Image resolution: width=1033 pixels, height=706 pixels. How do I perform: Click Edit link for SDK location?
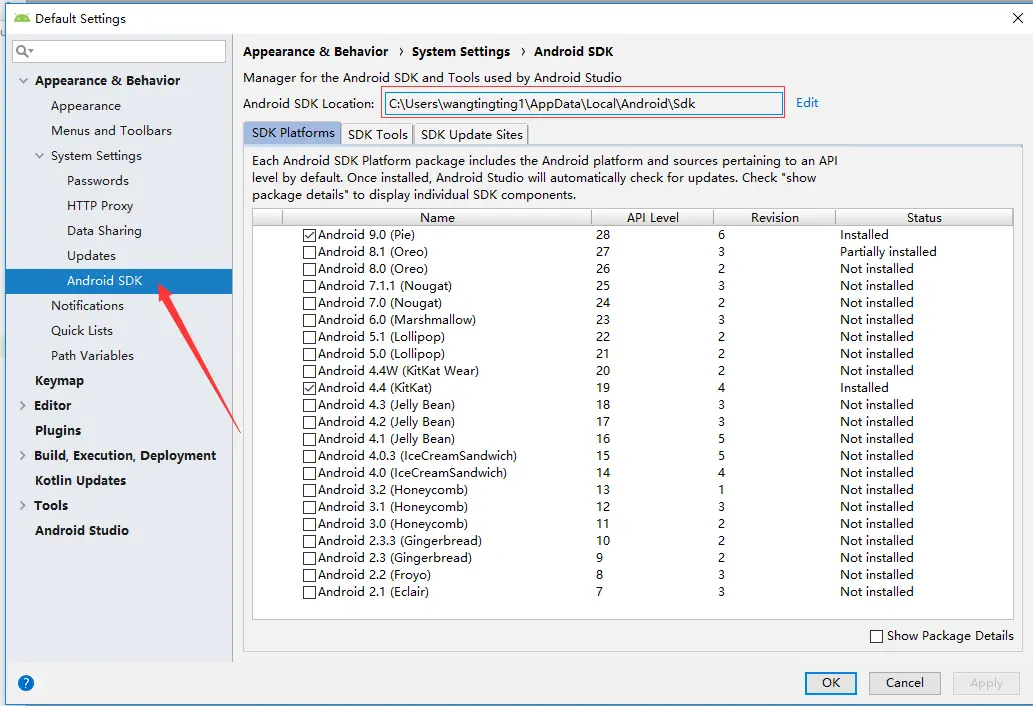click(x=806, y=103)
